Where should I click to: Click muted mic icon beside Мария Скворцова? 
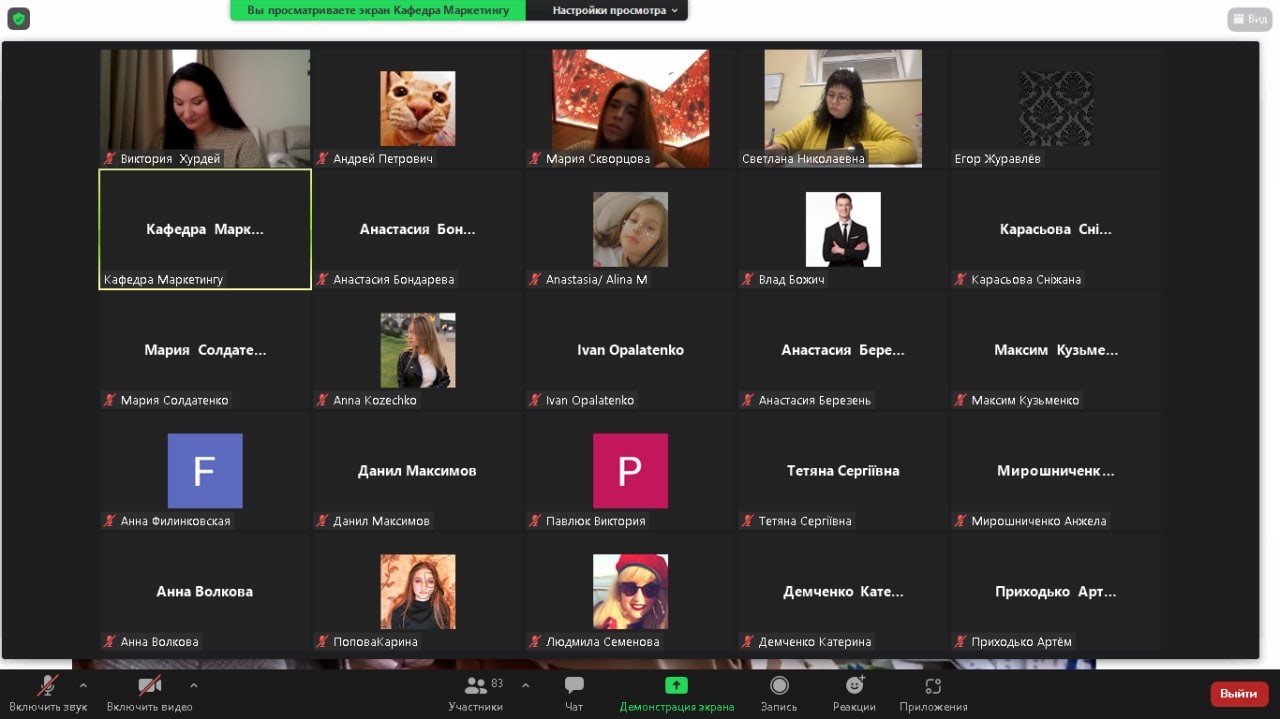[x=536, y=159]
